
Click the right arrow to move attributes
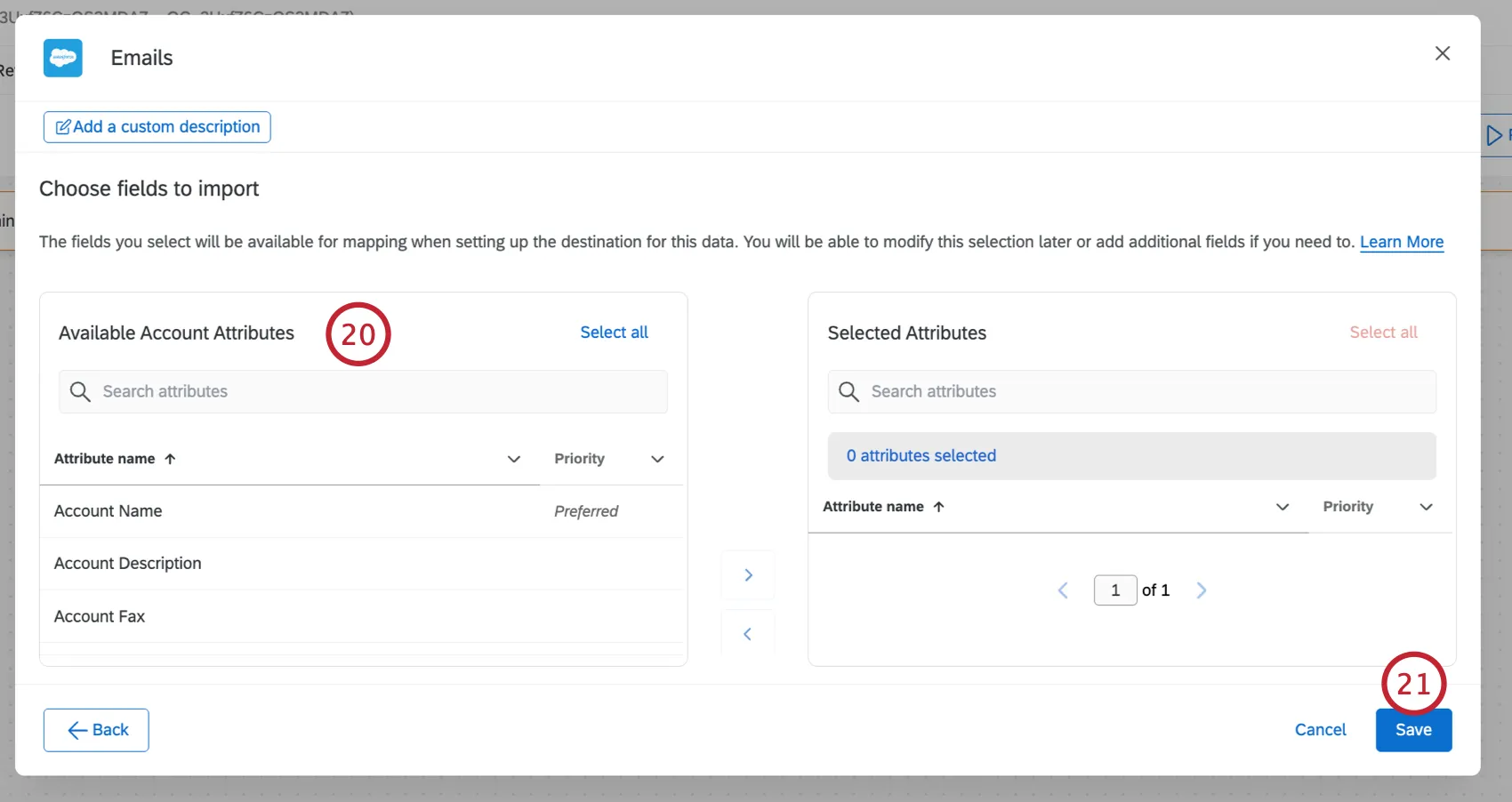pos(747,575)
